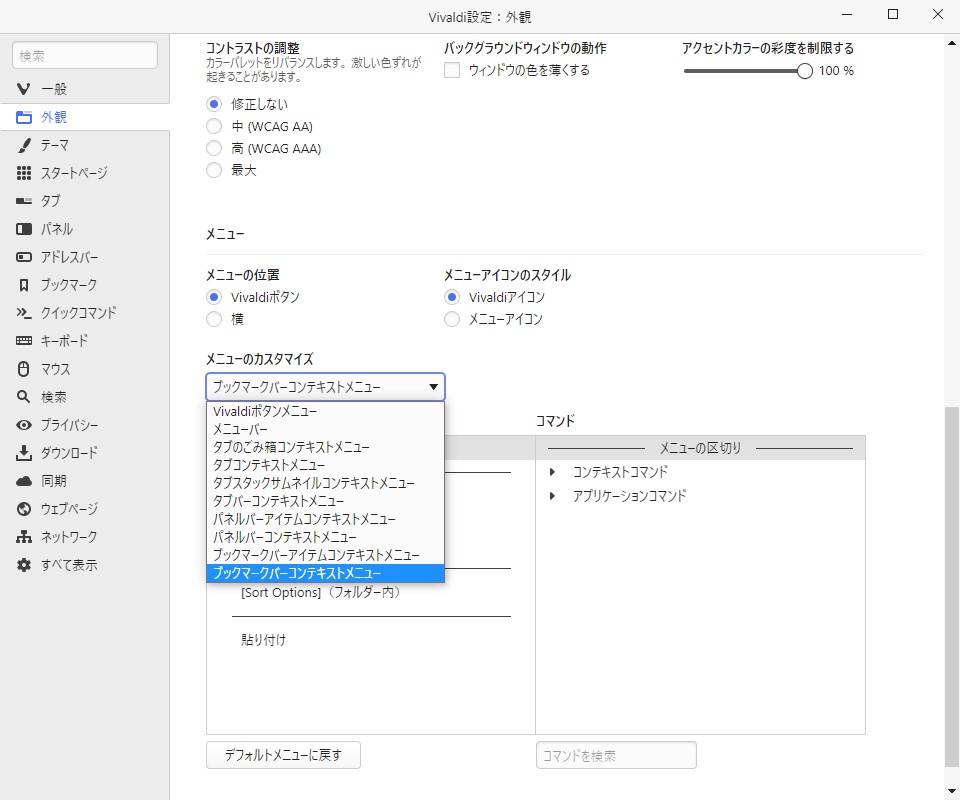Set menu position to Vivaldiボタン
This screenshot has height=800, width=960.
tap(214, 297)
